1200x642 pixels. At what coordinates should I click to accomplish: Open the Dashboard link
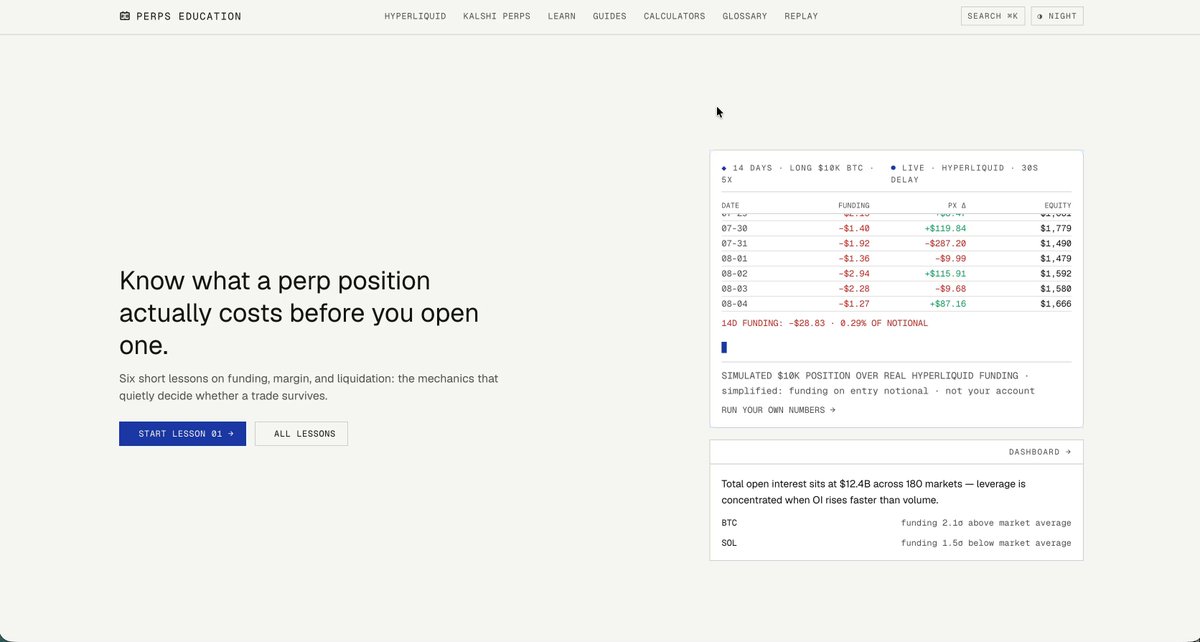pos(1040,452)
